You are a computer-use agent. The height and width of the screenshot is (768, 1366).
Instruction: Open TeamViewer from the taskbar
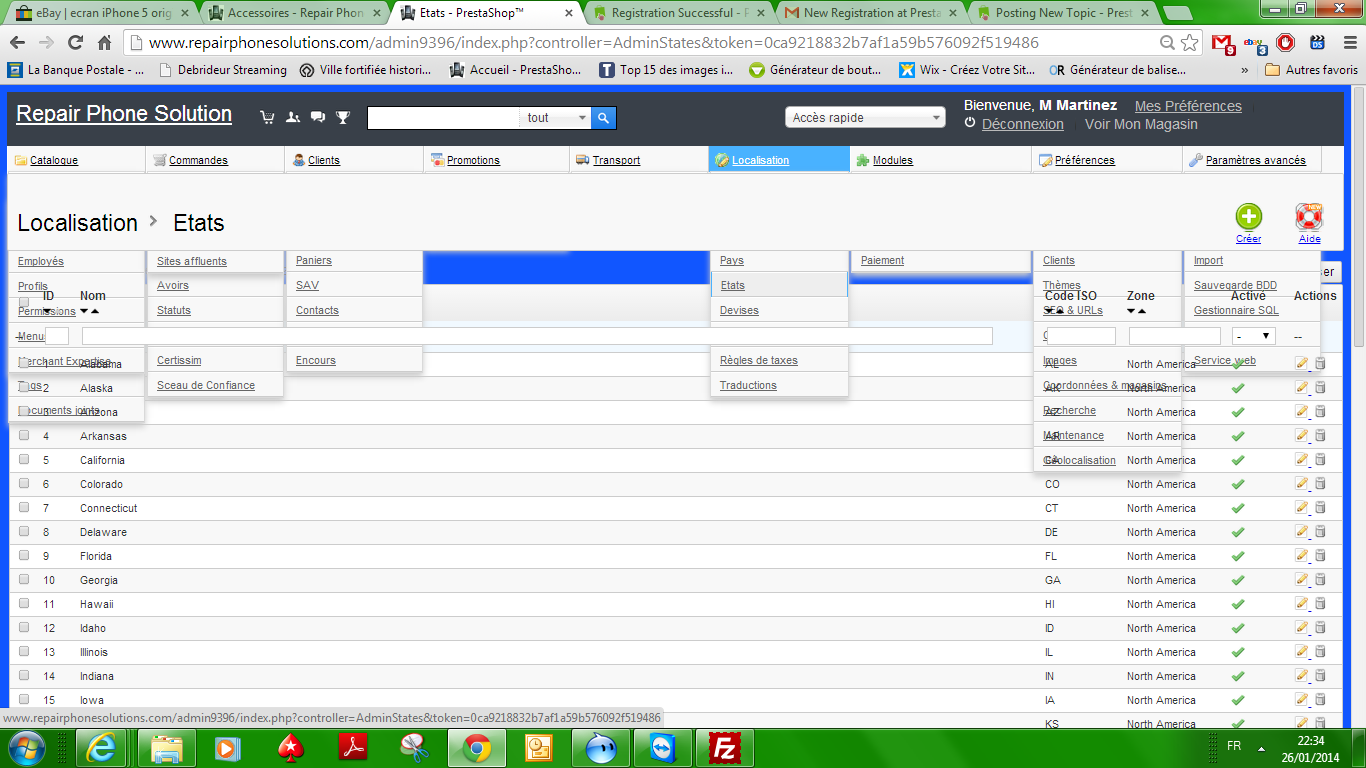[x=662, y=748]
